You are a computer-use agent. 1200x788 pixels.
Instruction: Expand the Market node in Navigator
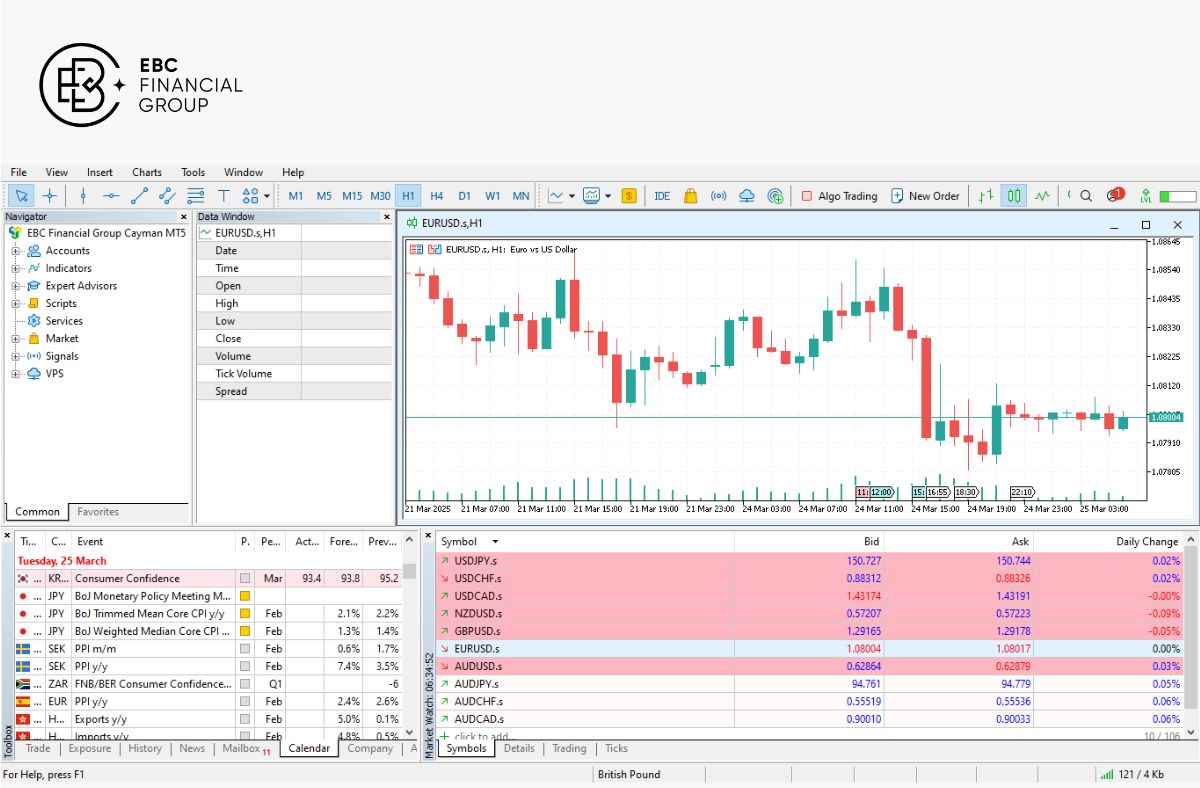coord(16,339)
